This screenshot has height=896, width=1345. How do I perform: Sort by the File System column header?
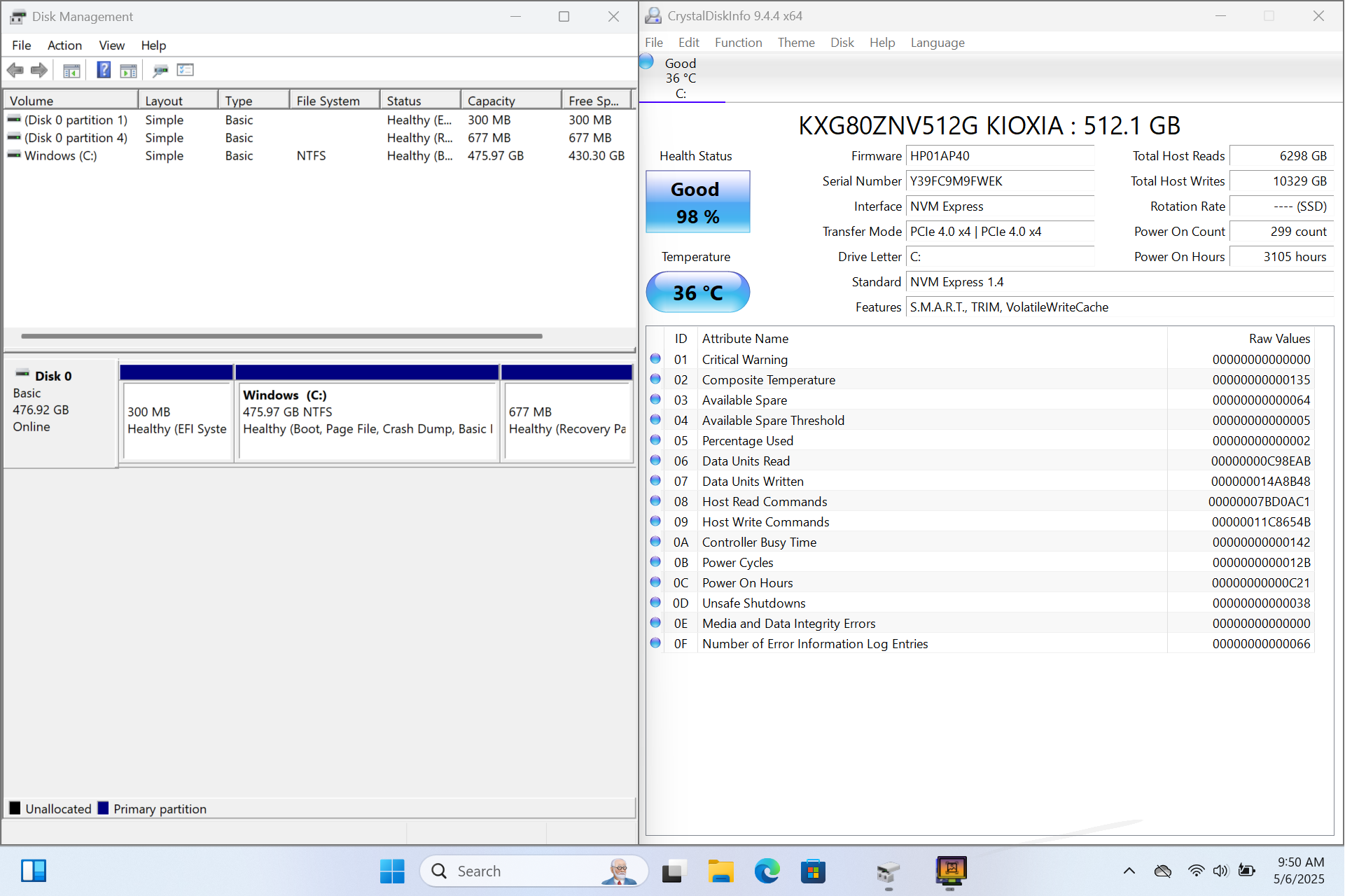(335, 101)
